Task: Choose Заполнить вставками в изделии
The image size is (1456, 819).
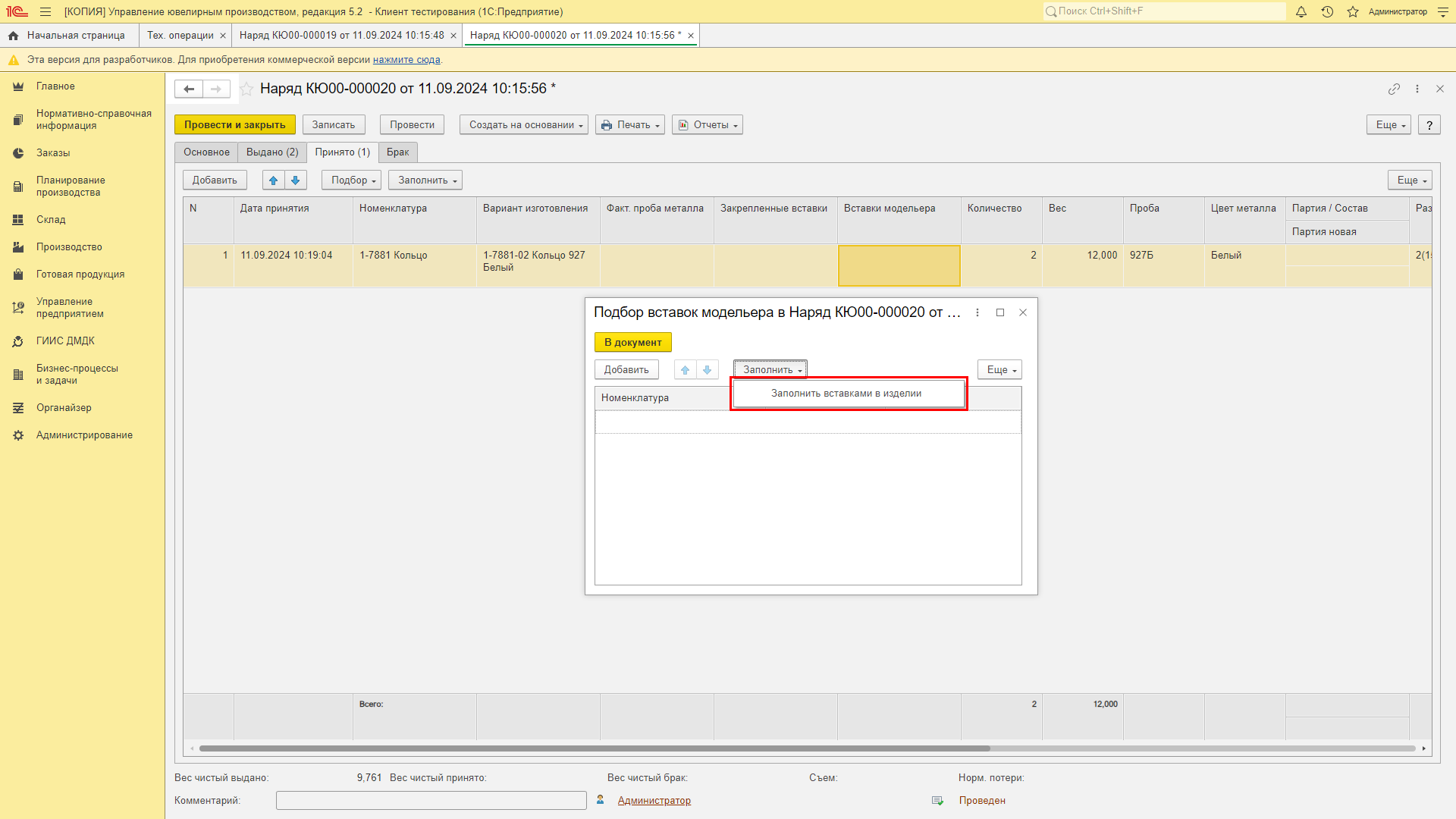Action: point(848,394)
